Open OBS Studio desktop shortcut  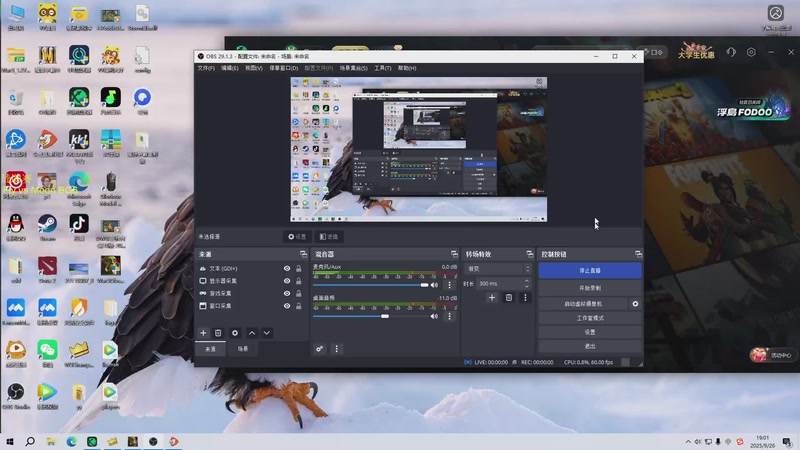[x=16, y=396]
